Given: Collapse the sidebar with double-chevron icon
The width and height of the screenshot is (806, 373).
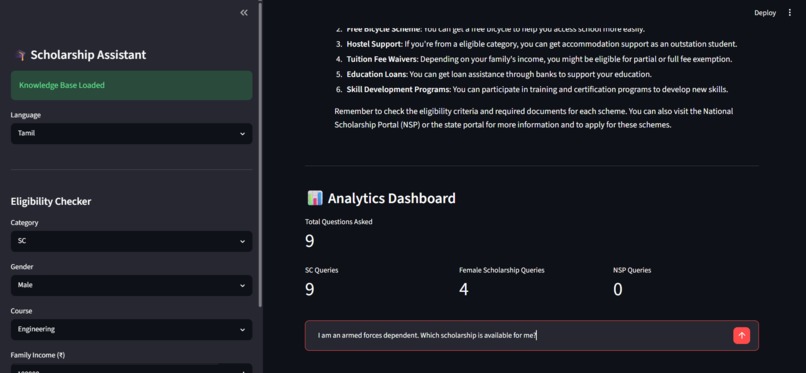Looking at the screenshot, I should pos(244,13).
